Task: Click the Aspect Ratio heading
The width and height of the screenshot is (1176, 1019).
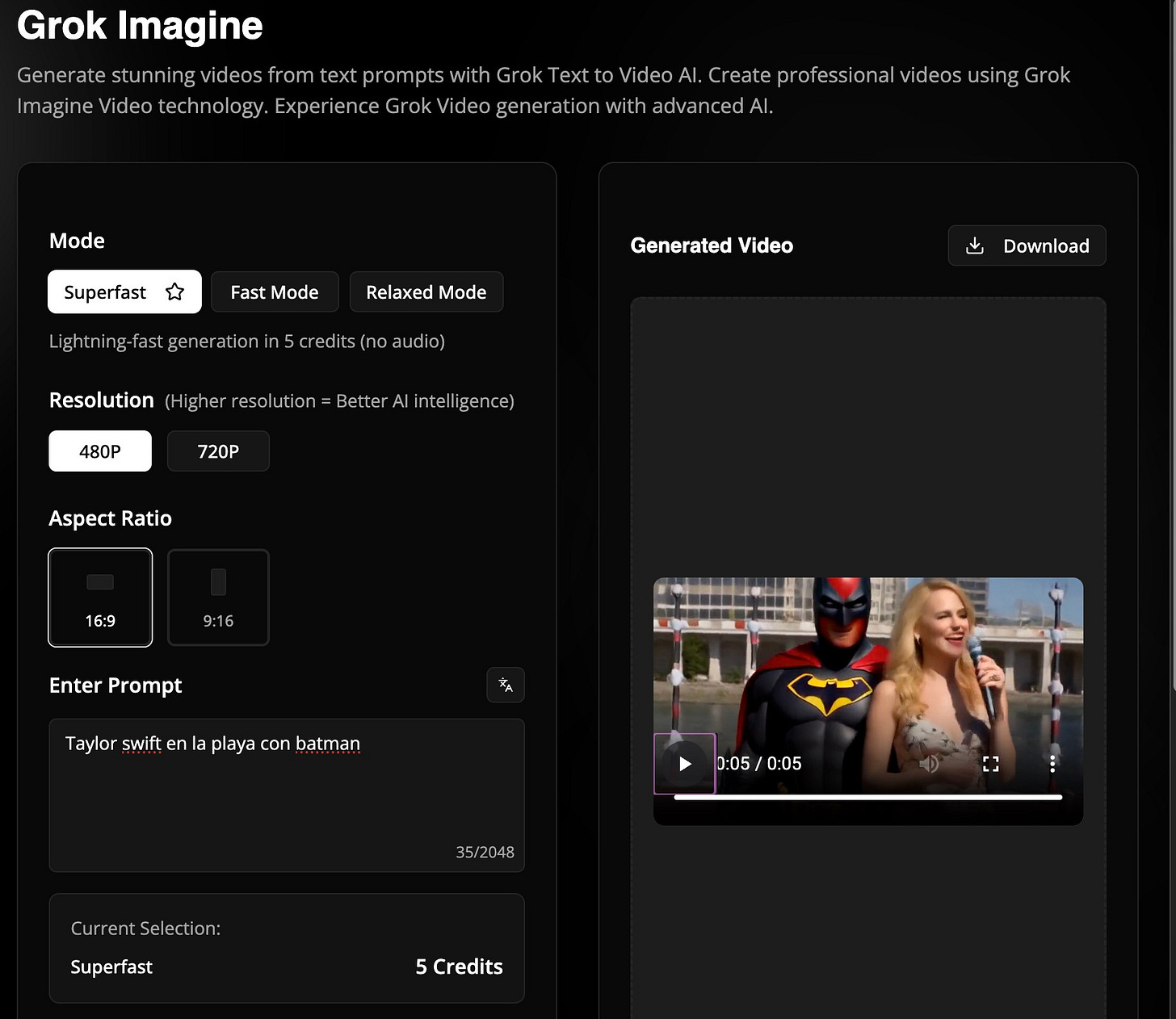Action: click(x=110, y=518)
